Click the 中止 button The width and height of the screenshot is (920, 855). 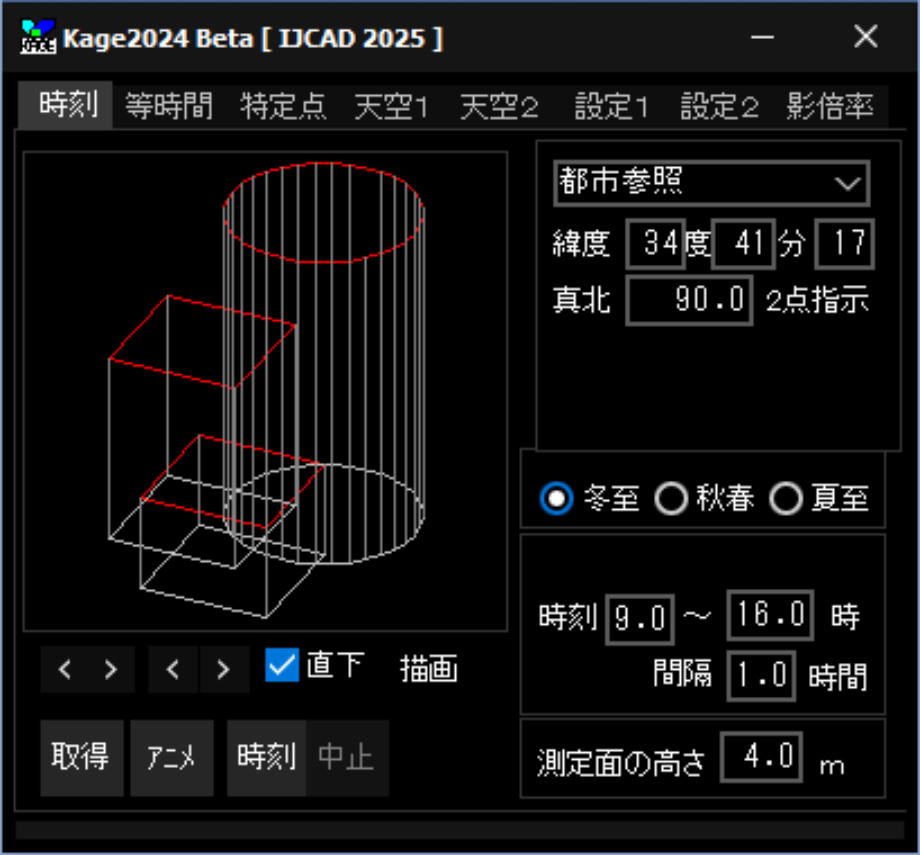(x=346, y=758)
